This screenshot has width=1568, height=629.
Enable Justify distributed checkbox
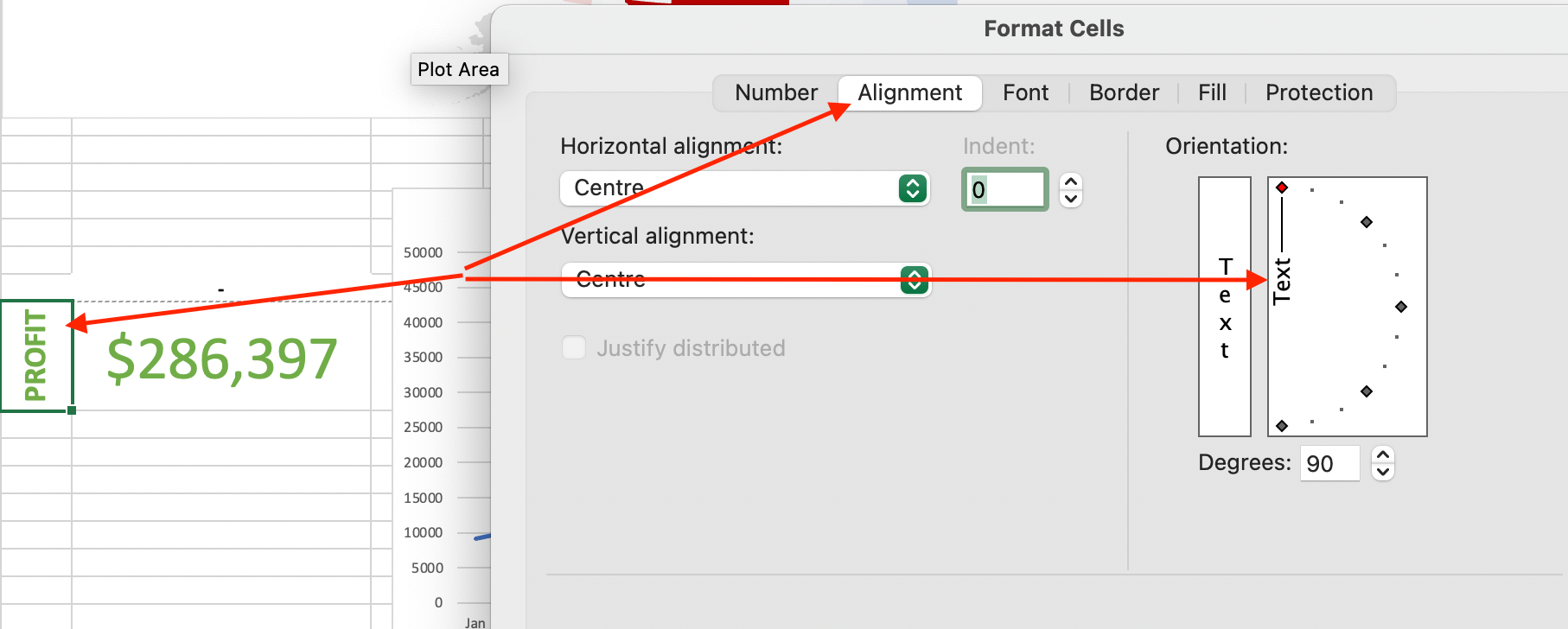tap(574, 348)
